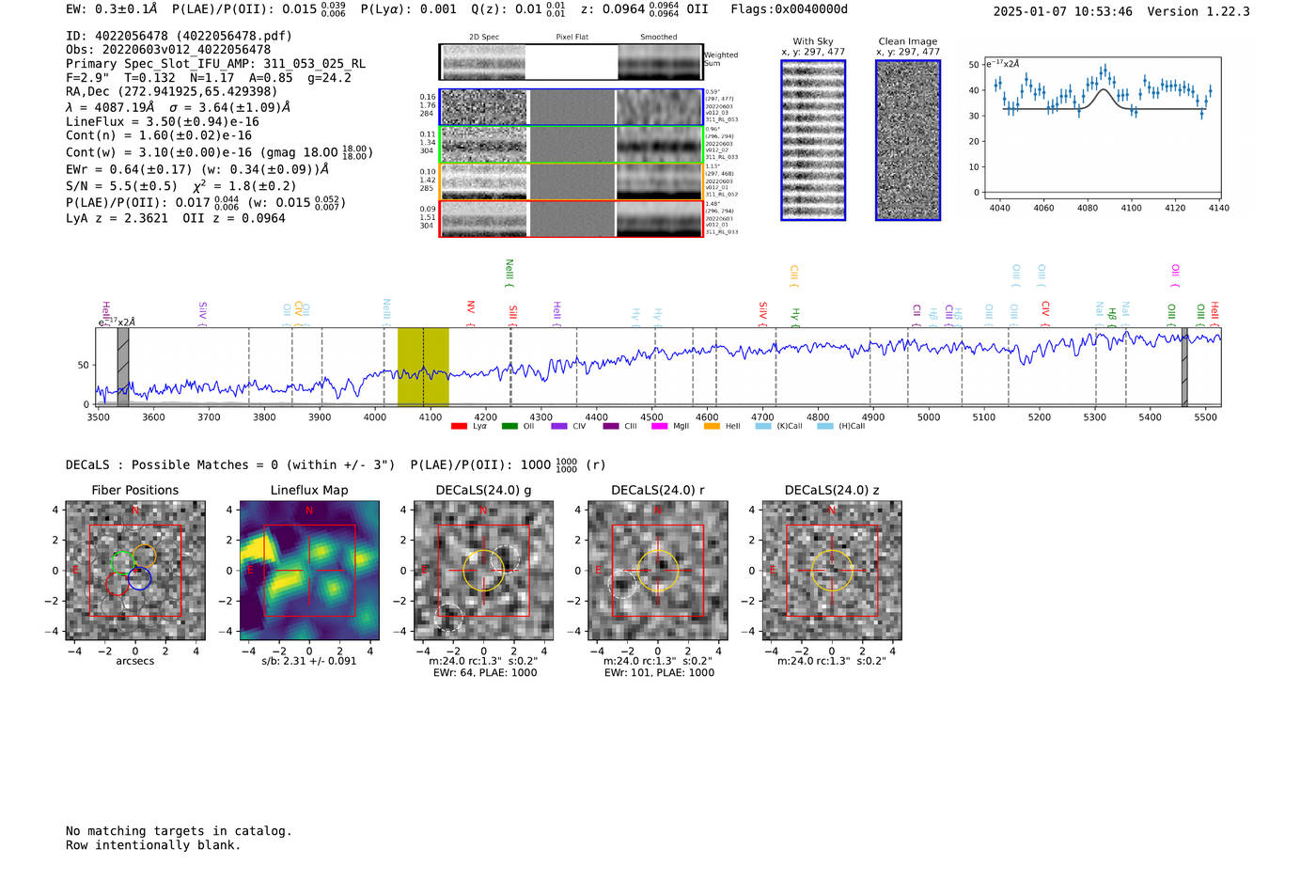Click the timestamp '2025-01-07 10:53:46'

click(x=1063, y=11)
